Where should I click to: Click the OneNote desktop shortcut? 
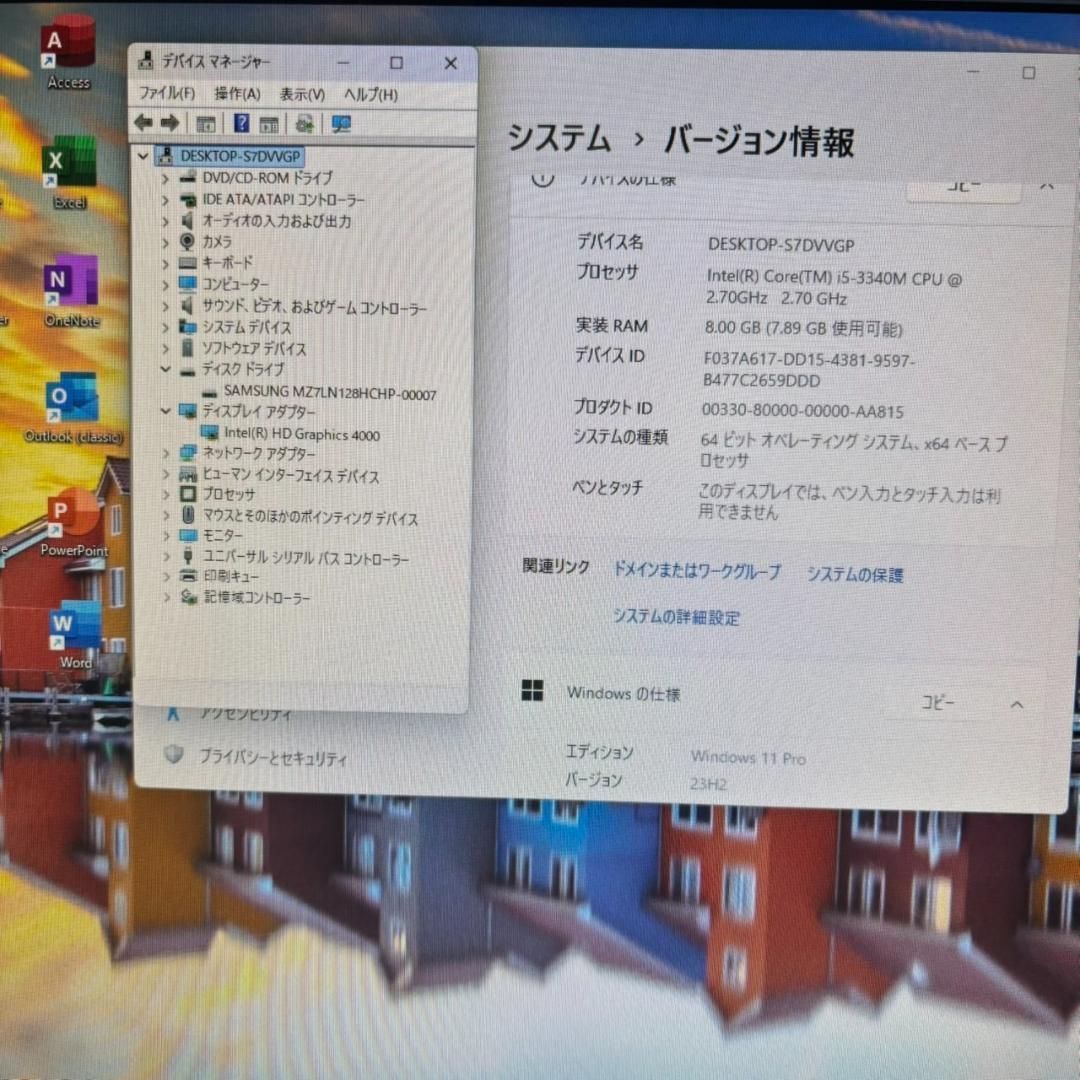(71, 283)
